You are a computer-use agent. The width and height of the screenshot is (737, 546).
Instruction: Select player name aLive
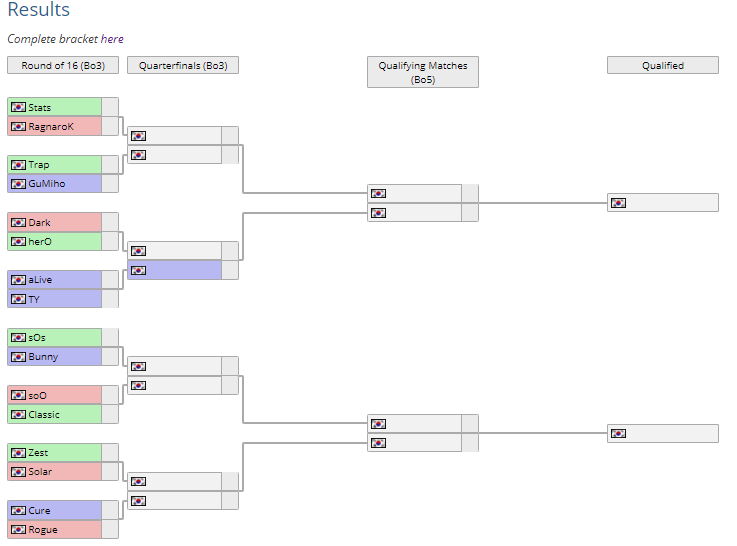tap(40, 280)
